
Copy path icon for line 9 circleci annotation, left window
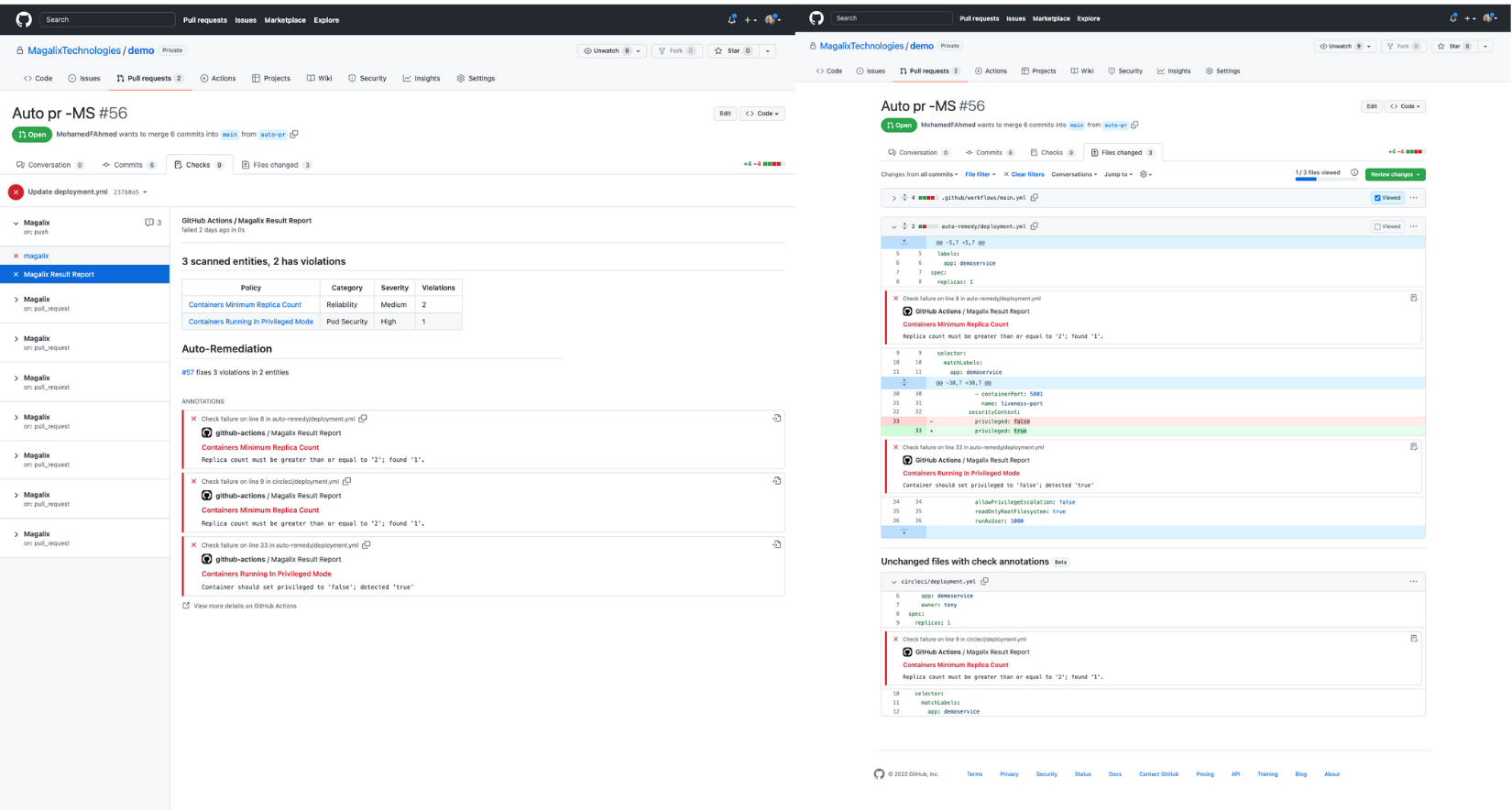point(346,481)
